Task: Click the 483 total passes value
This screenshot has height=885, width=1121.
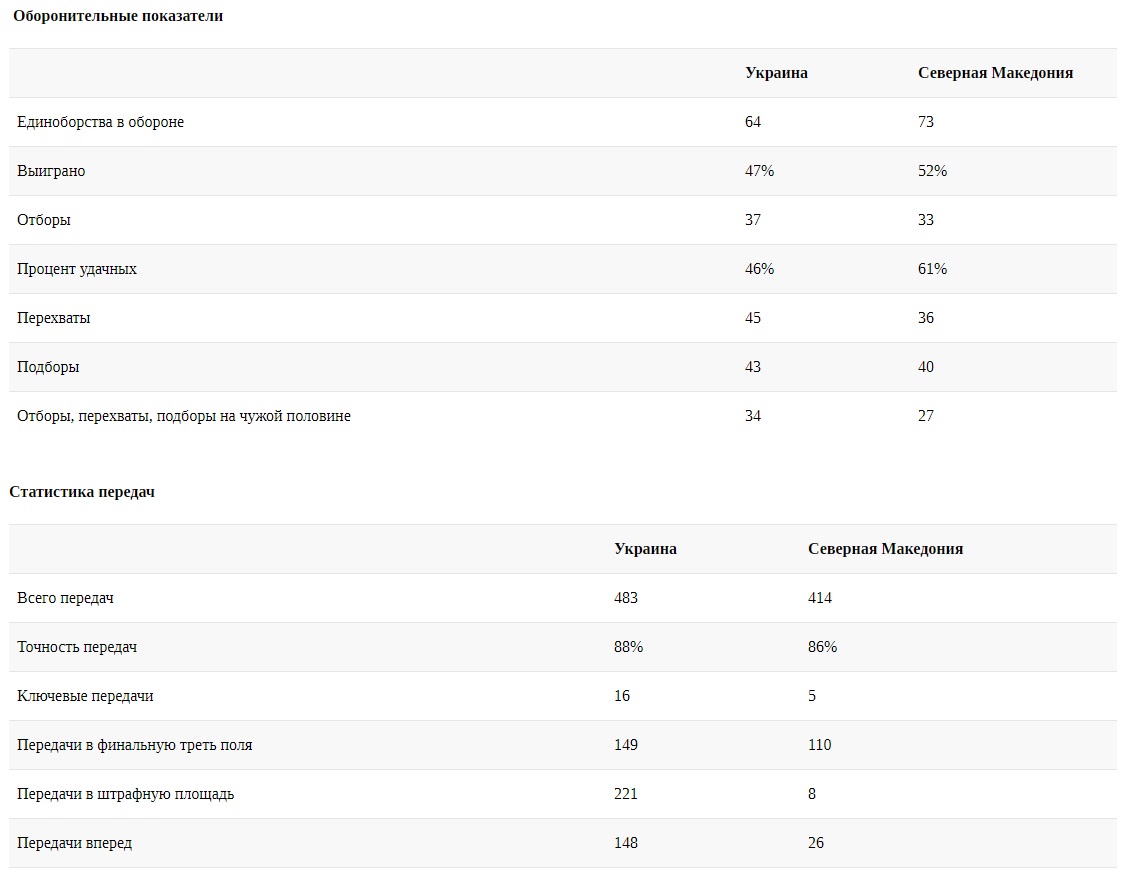Action: pos(626,598)
